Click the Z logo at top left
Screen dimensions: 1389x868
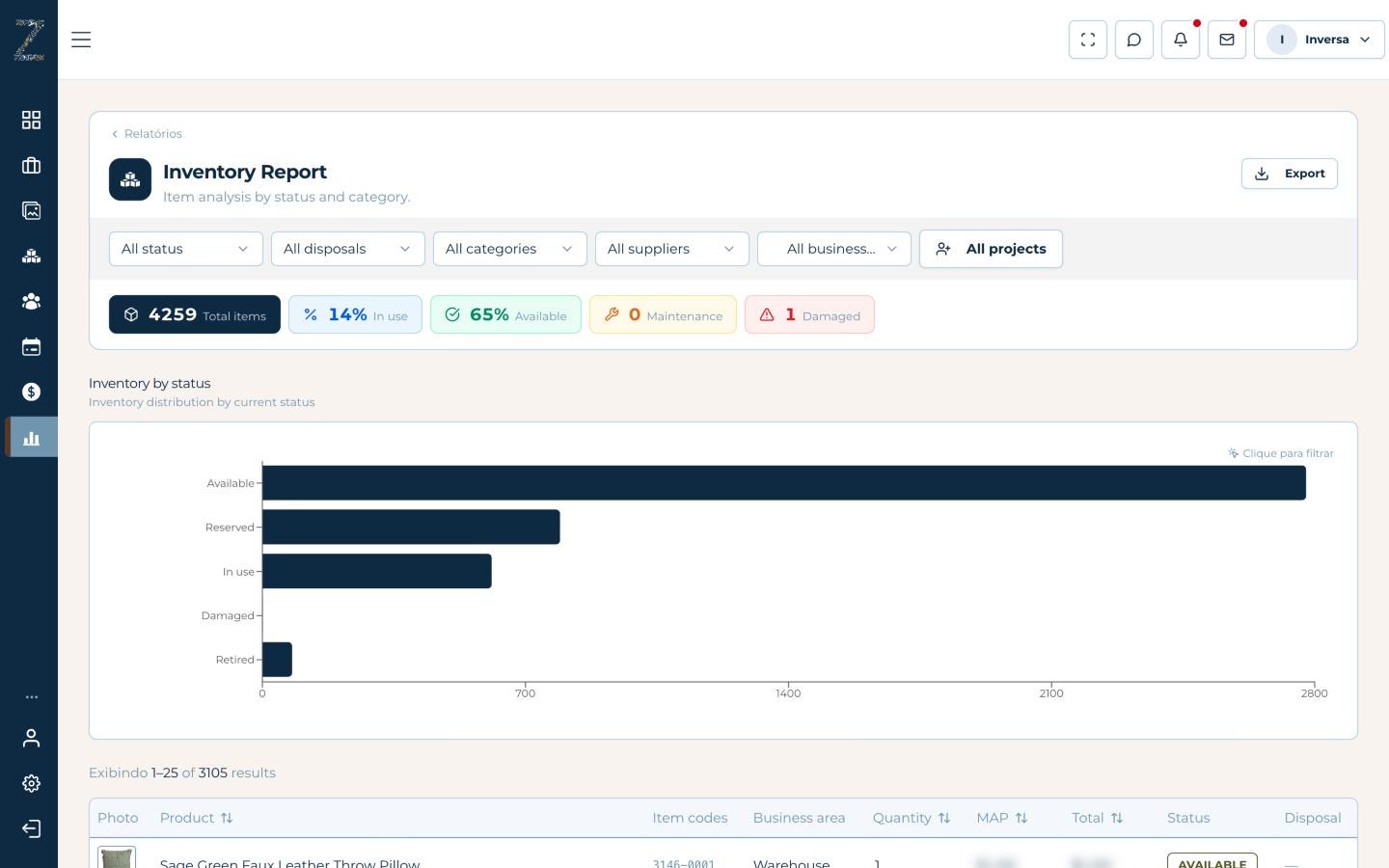click(x=29, y=40)
